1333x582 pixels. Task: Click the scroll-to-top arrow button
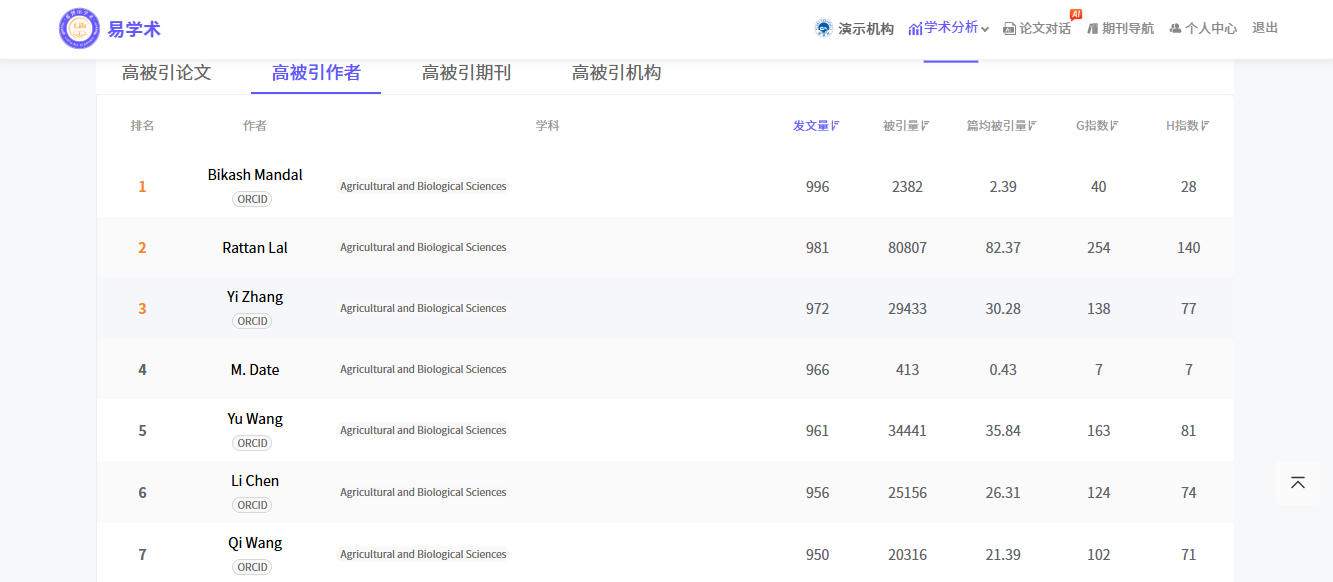tap(1298, 483)
